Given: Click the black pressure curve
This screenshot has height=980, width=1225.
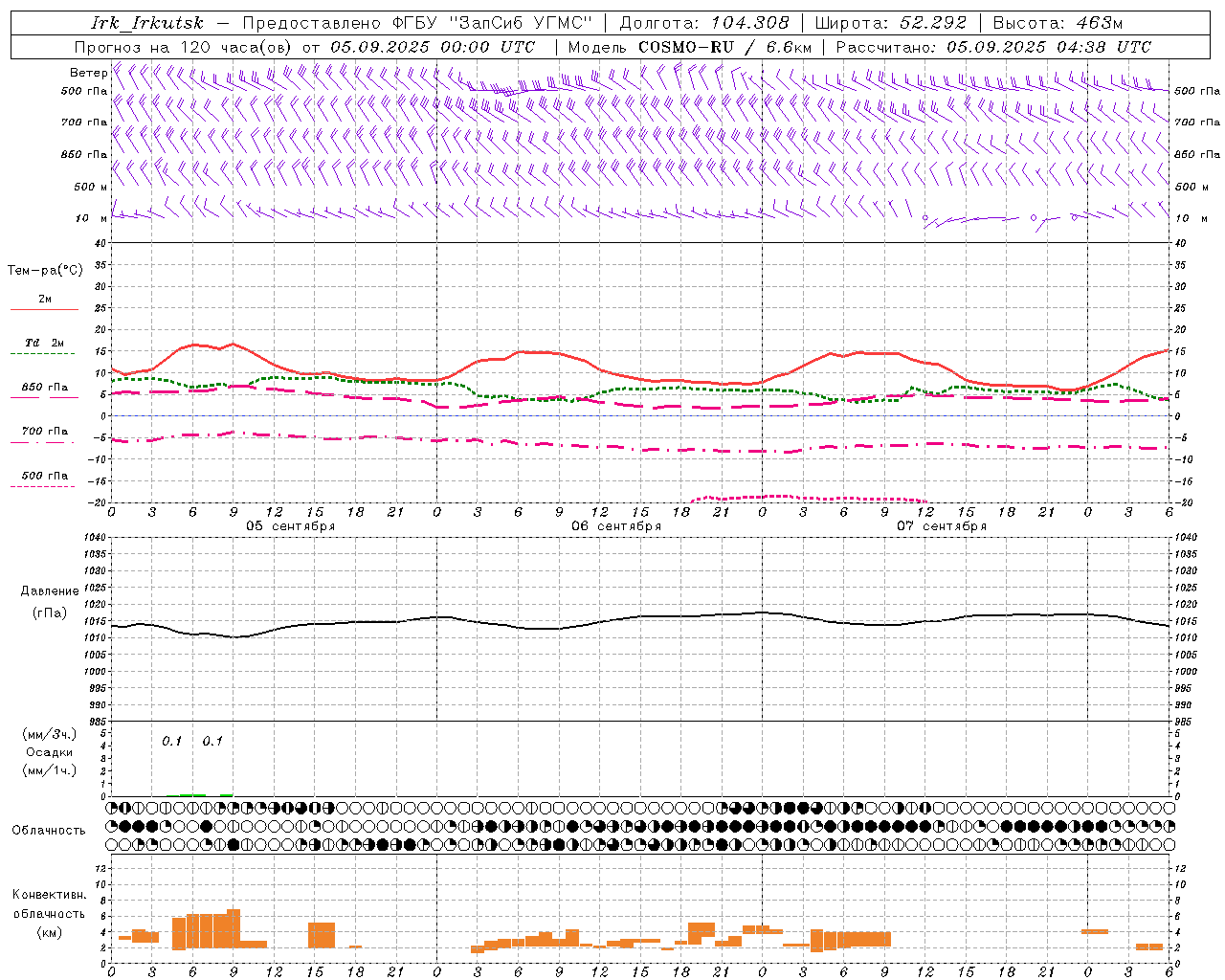Looking at the screenshot, I should tap(641, 617).
